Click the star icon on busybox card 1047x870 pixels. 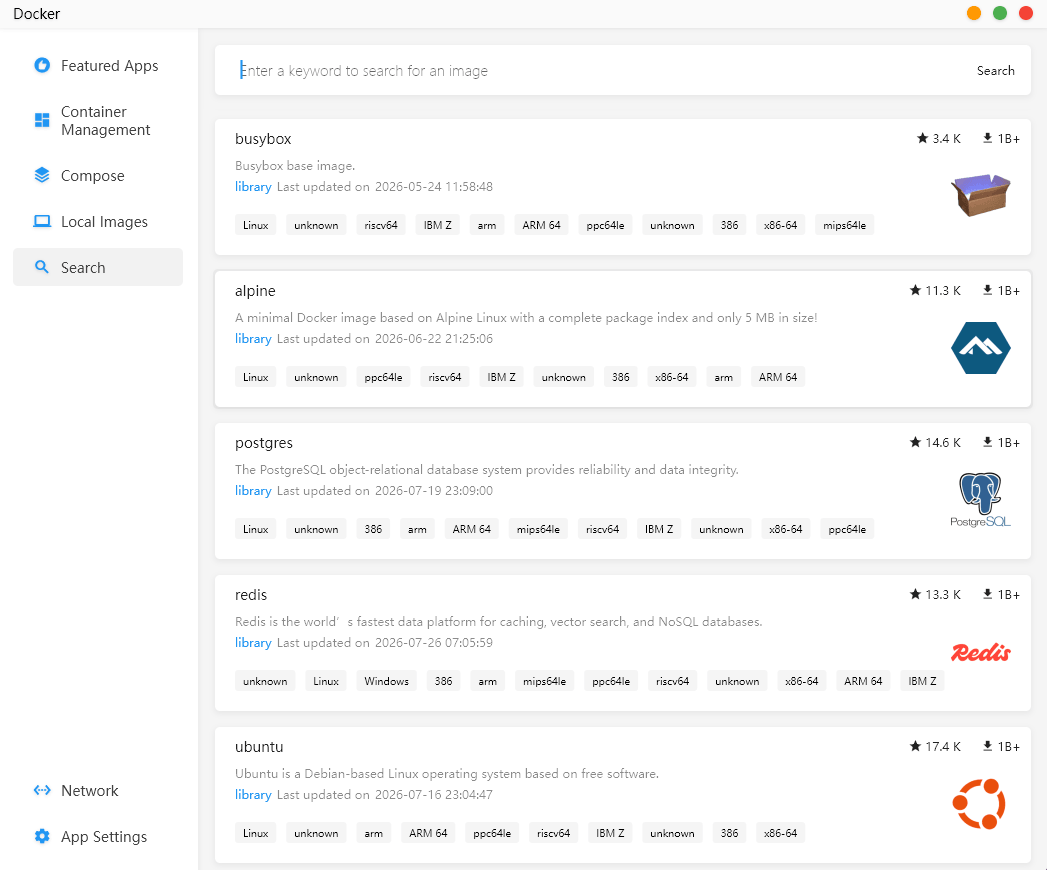coord(922,138)
